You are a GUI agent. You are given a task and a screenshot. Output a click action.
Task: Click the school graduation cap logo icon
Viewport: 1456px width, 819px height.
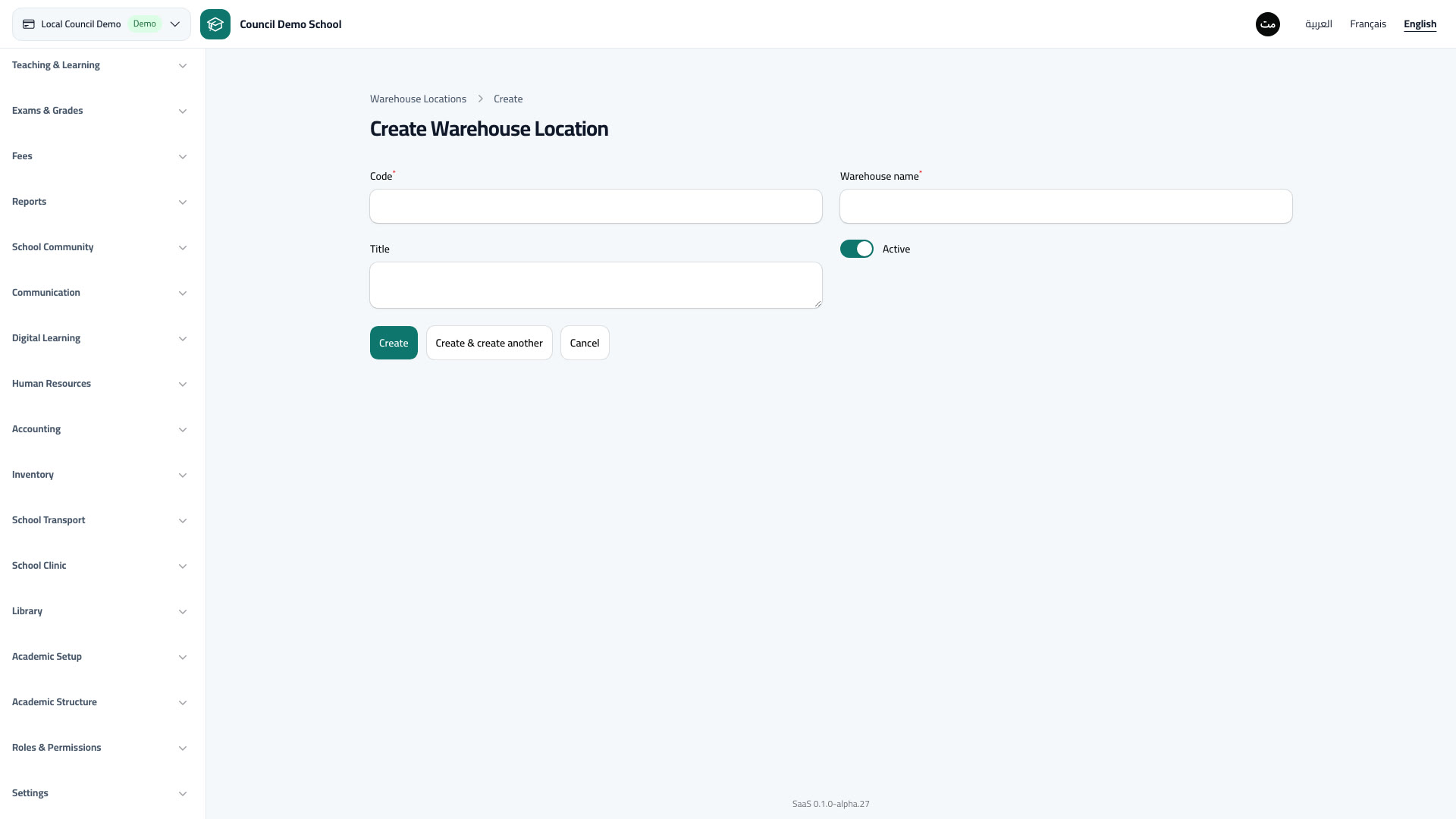(x=215, y=24)
